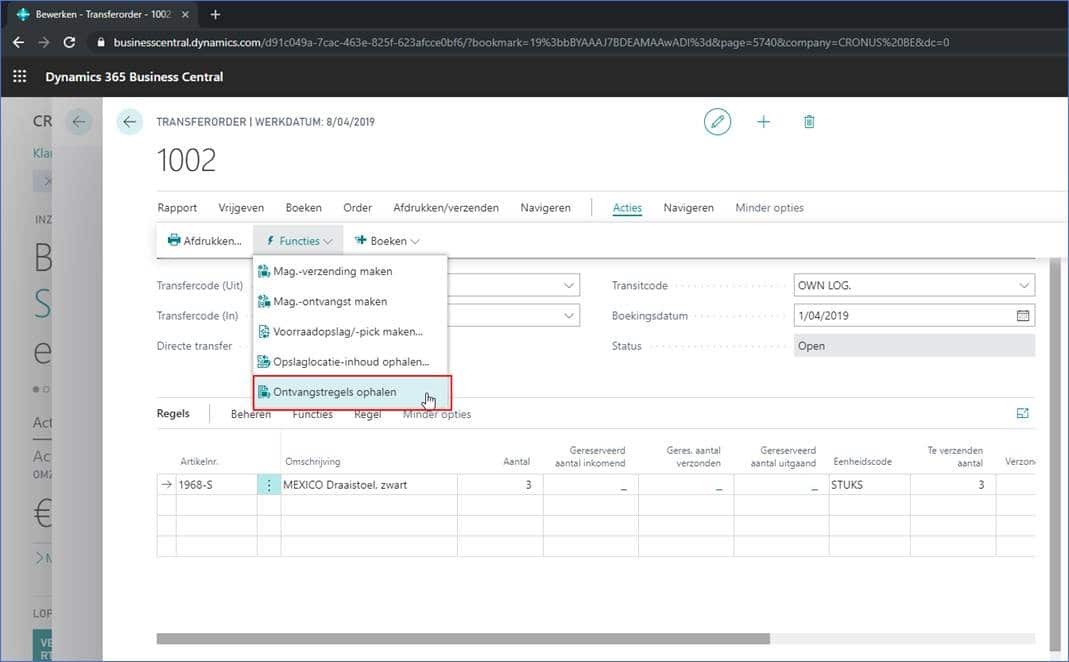Image resolution: width=1069 pixels, height=662 pixels.
Task: Open the Order menu
Action: (x=357, y=208)
